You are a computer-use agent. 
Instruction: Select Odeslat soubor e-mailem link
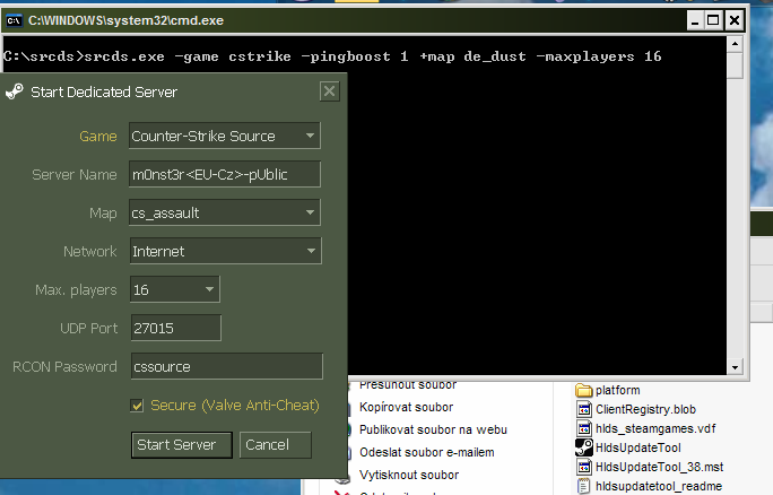426,453
